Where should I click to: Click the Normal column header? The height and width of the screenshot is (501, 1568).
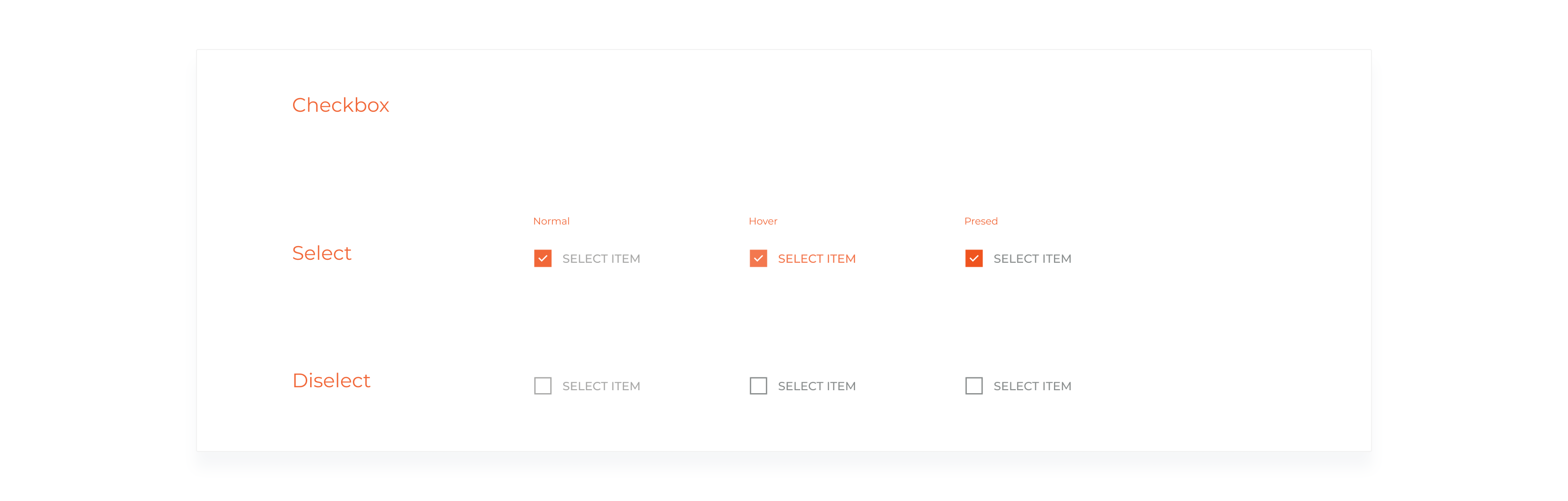tap(551, 221)
